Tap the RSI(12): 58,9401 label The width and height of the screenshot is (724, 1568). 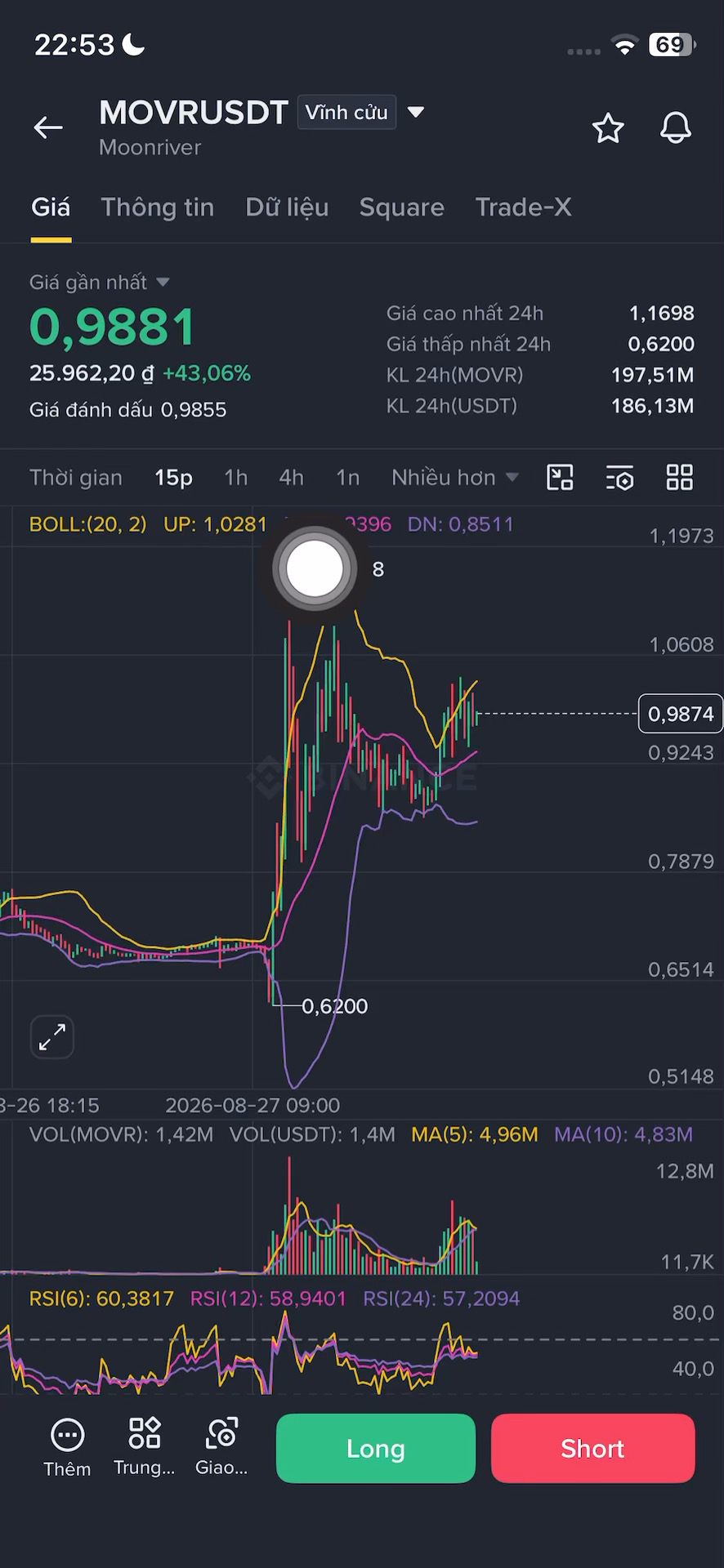[268, 1298]
